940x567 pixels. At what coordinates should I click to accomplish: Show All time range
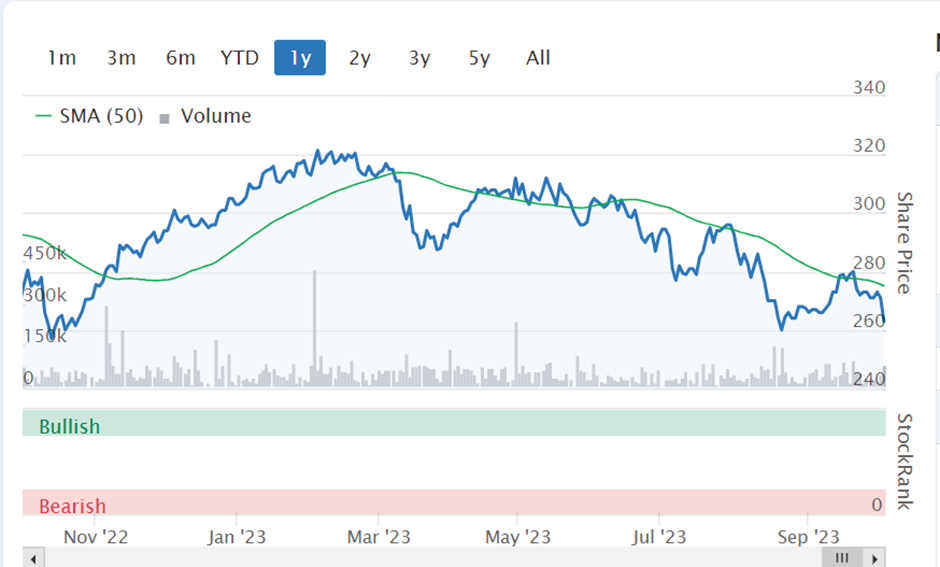tap(538, 58)
